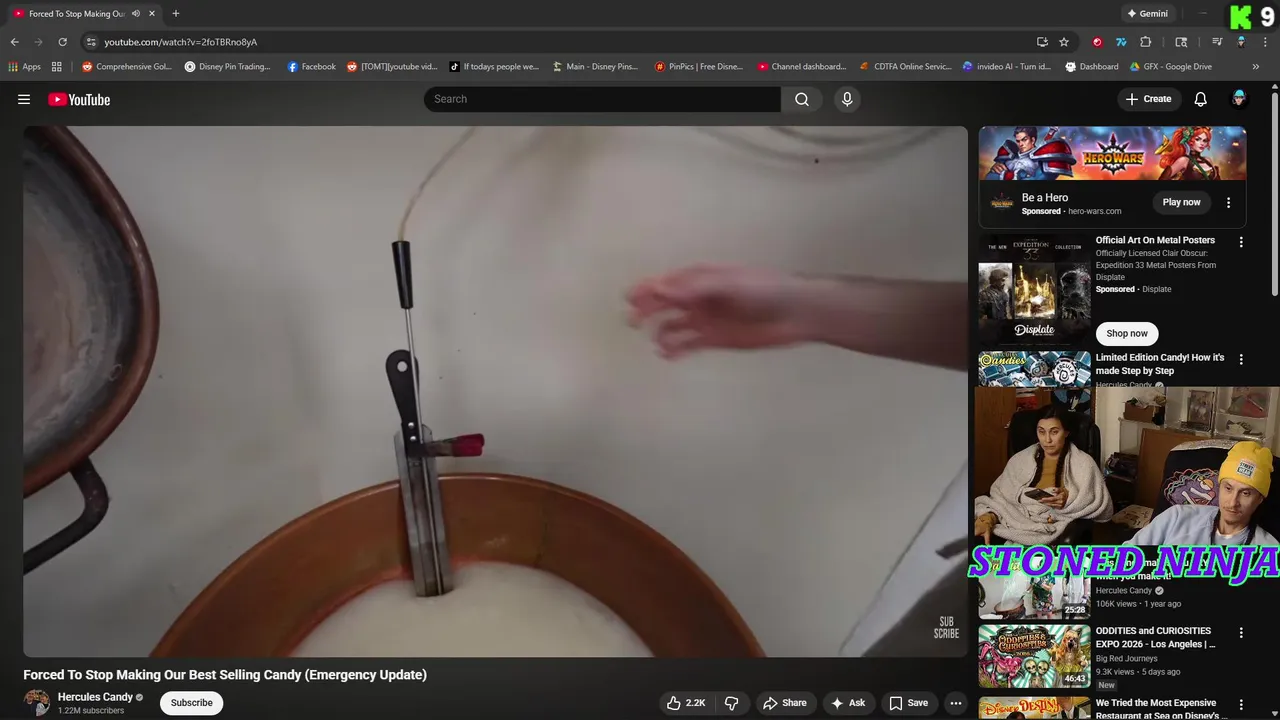This screenshot has height=720, width=1280.
Task: Open PinPics bookmark
Action: pos(698,67)
